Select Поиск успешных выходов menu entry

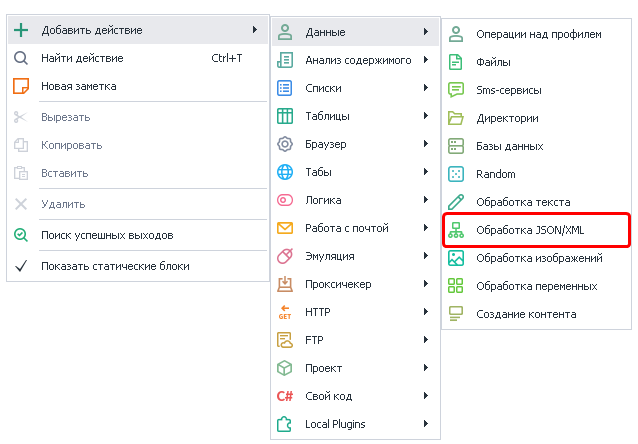107,235
